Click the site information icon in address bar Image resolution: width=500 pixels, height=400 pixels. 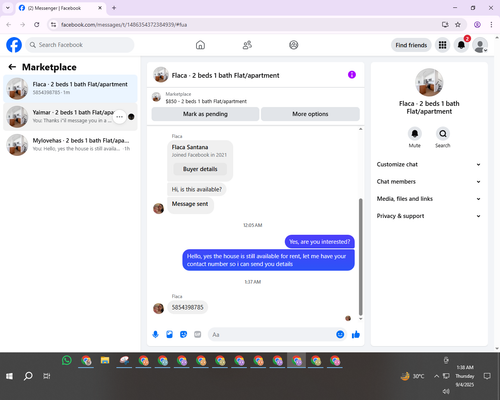click(53, 25)
